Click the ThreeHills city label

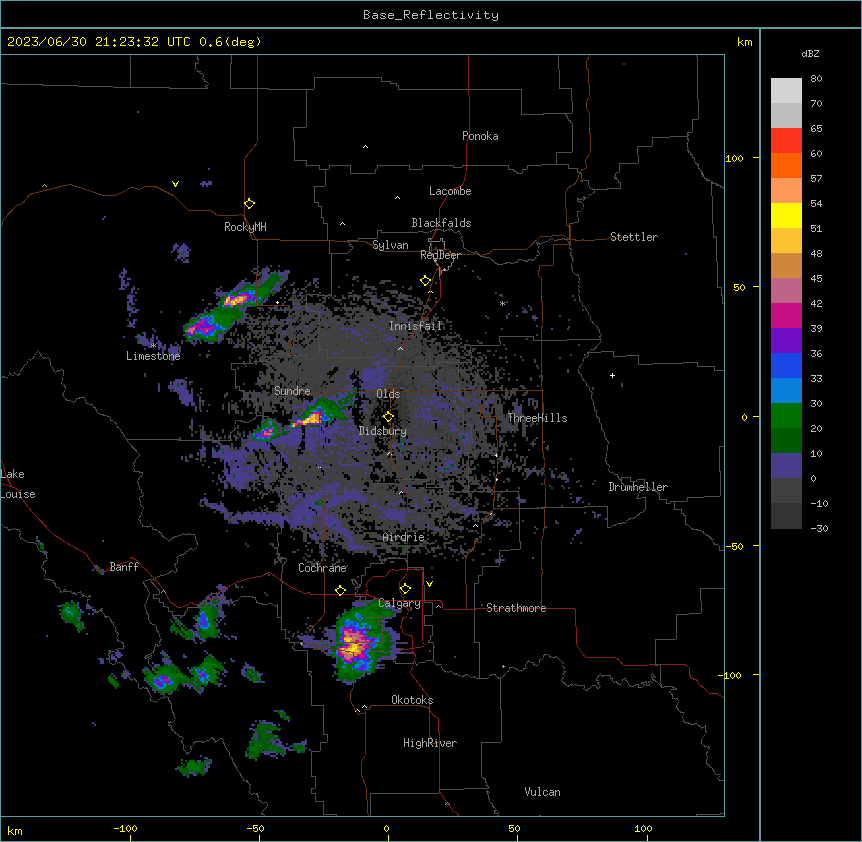point(537,418)
